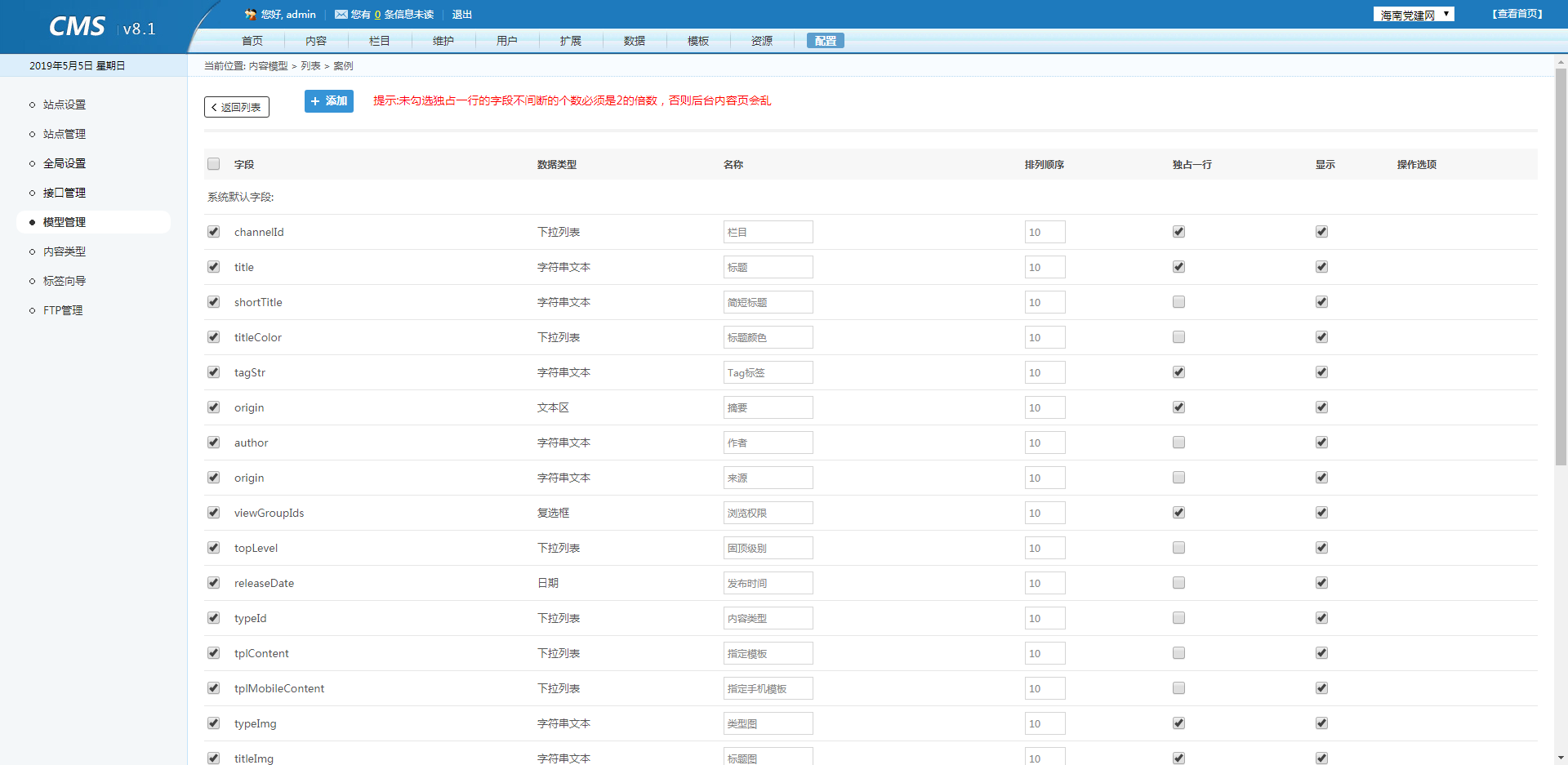The height and width of the screenshot is (765, 1568).
Task: Click the title field's 名称 input box
Action: point(768,267)
